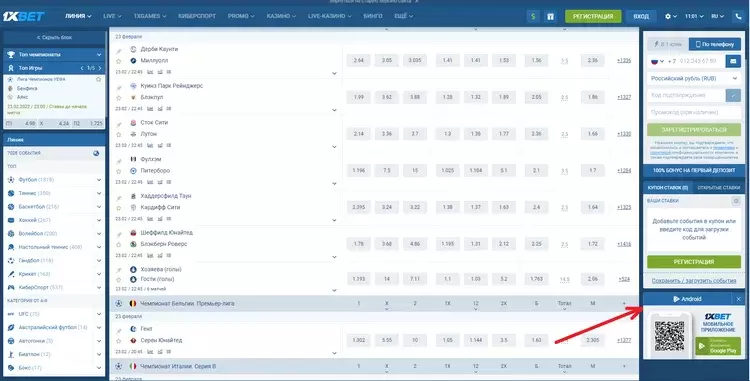Open the 1XGAMES menu

pos(150,16)
